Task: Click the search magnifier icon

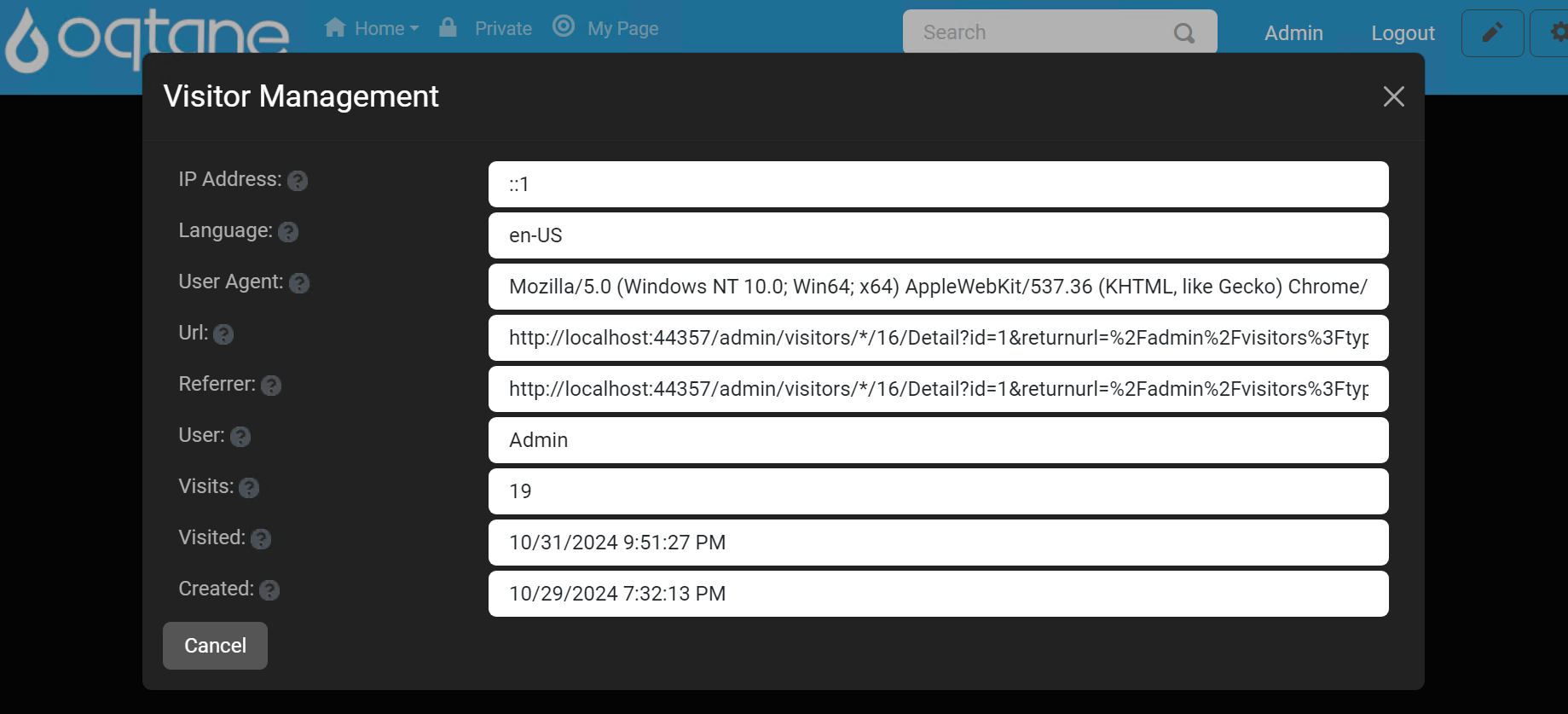Action: (x=1184, y=33)
